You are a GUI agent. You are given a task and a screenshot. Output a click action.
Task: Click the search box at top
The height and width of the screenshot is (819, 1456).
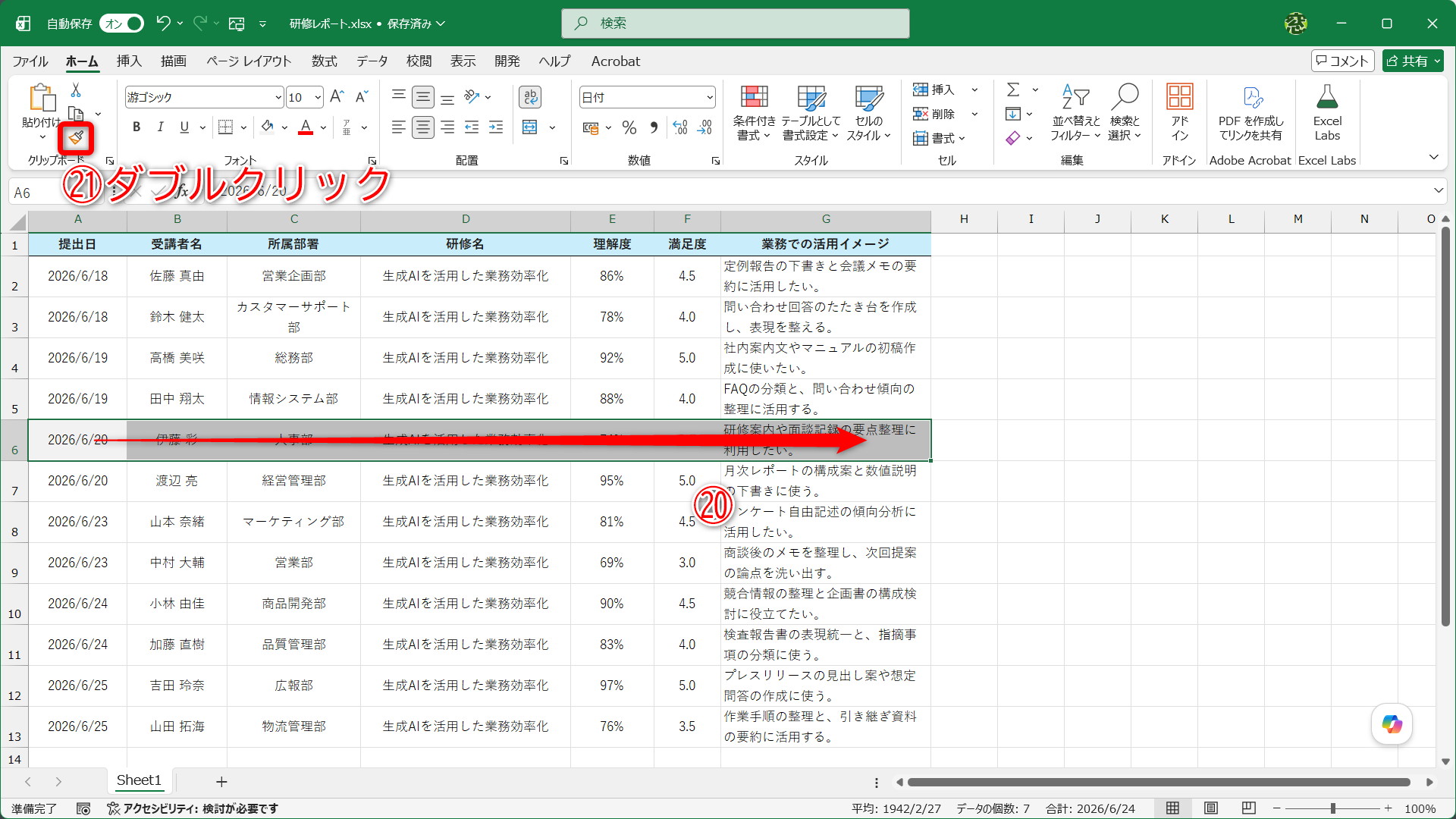[x=735, y=24]
